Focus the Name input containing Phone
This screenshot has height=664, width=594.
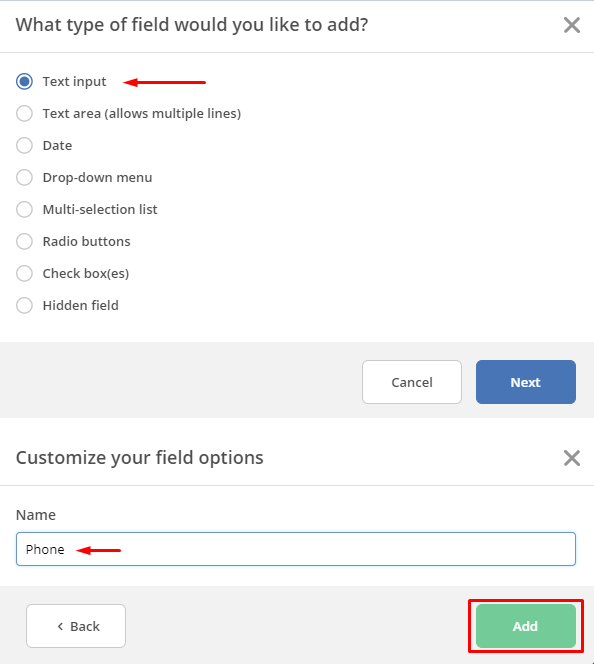click(296, 549)
